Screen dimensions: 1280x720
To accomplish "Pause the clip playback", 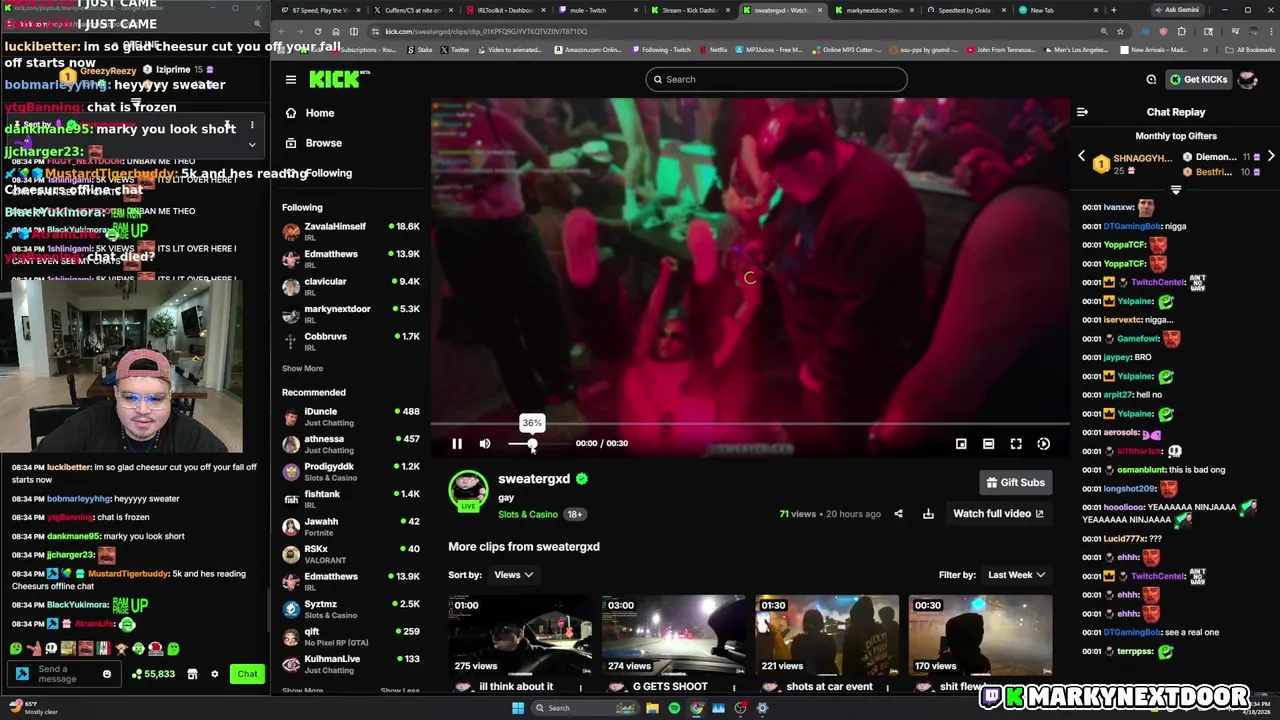I will 457,444.
